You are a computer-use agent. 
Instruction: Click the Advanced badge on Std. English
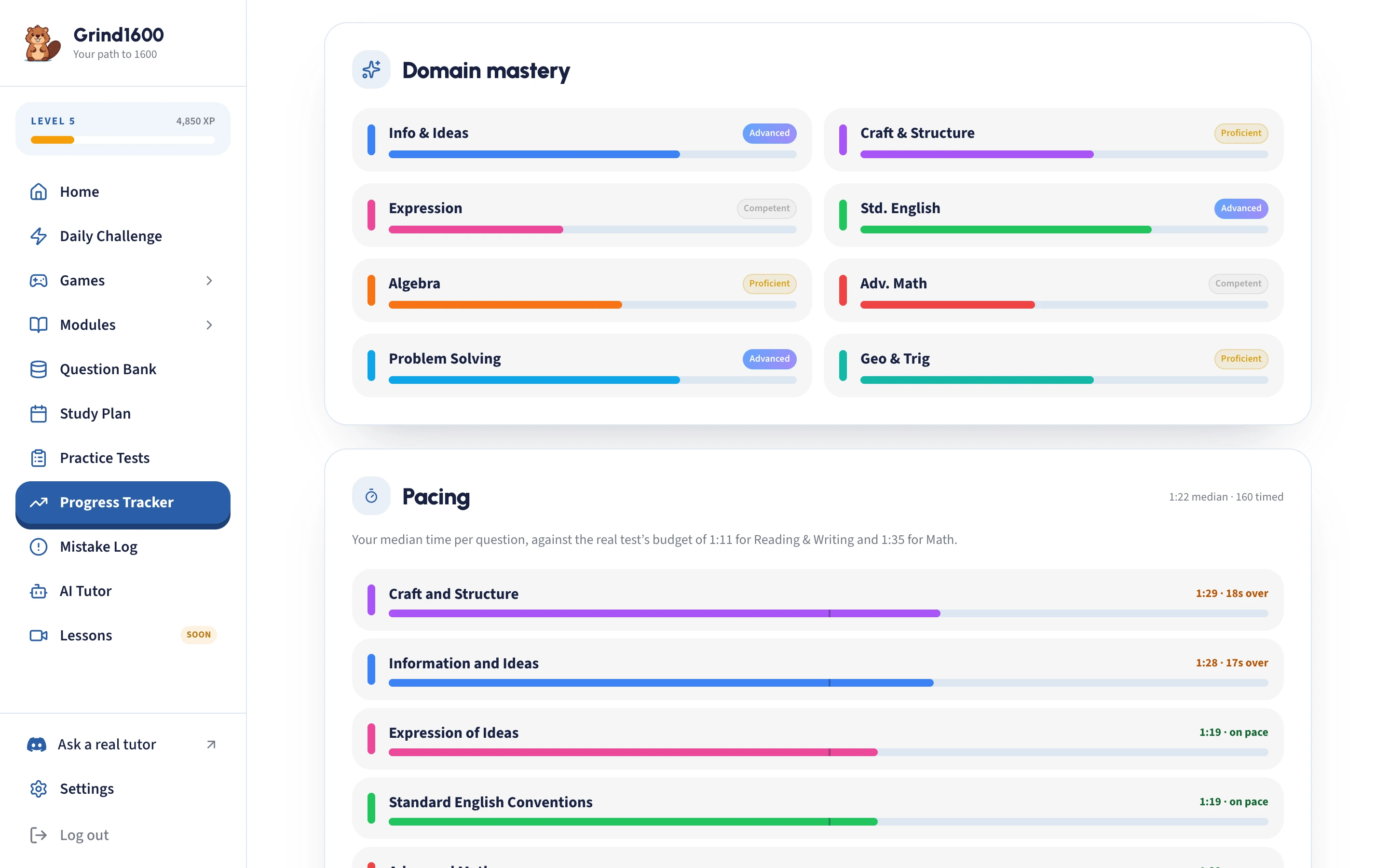click(x=1241, y=208)
